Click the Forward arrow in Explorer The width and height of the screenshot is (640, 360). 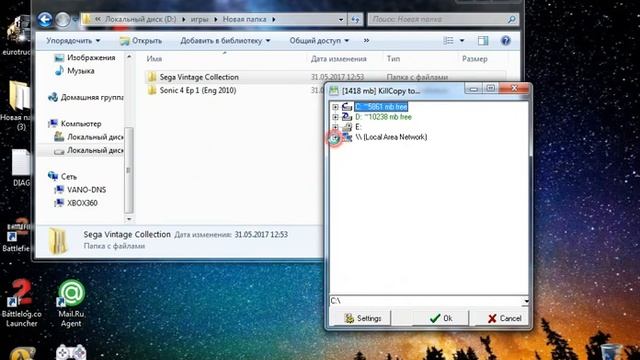click(x=62, y=19)
